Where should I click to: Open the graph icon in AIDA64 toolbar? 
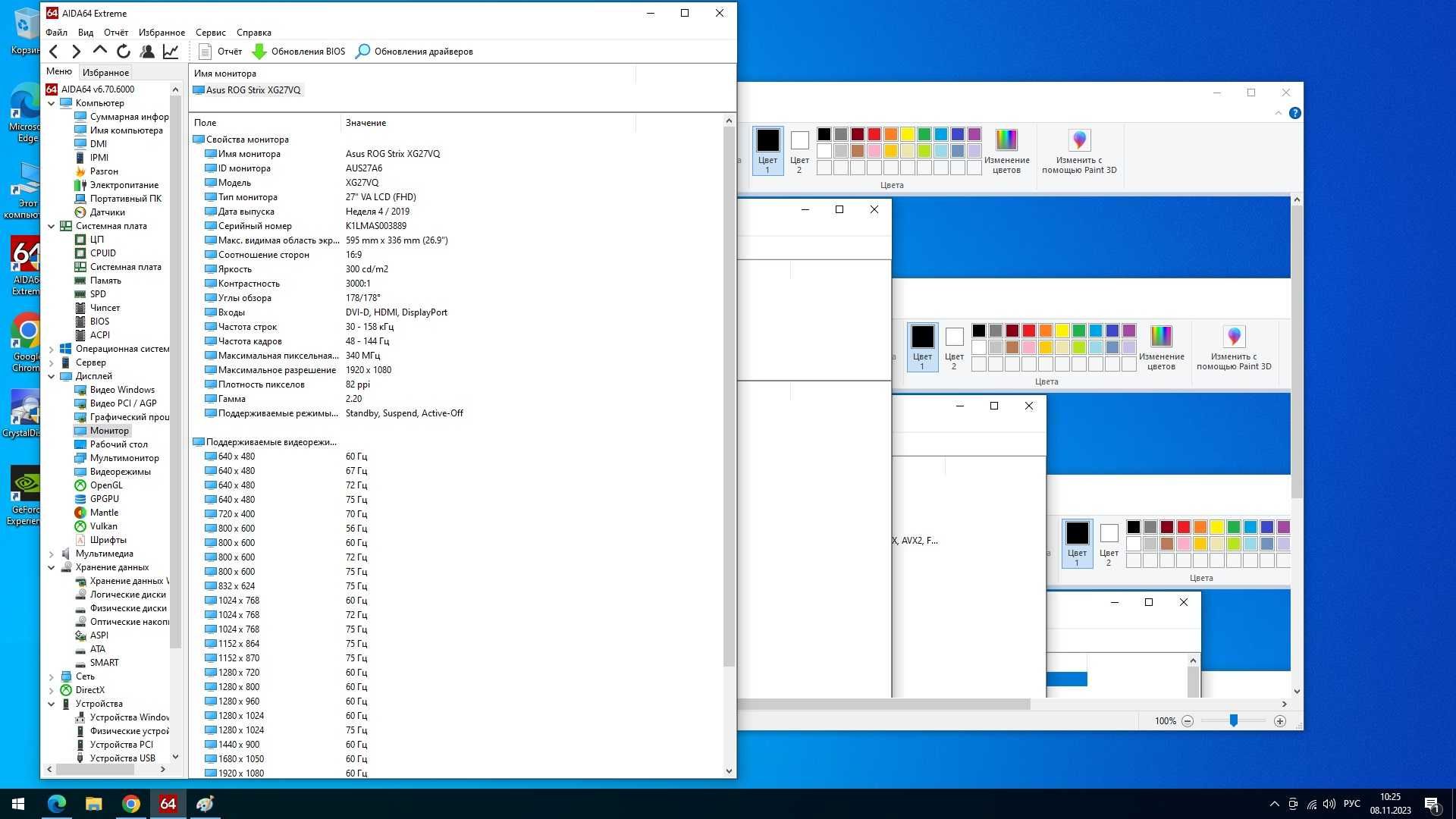(x=171, y=52)
